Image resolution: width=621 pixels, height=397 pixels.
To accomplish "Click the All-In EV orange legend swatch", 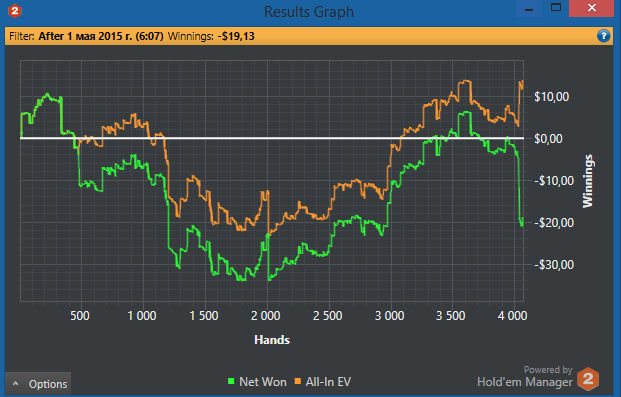I will tap(298, 382).
